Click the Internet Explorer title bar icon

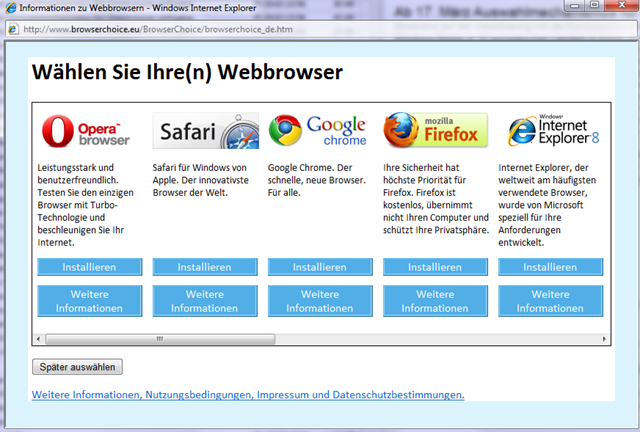click(x=11, y=9)
